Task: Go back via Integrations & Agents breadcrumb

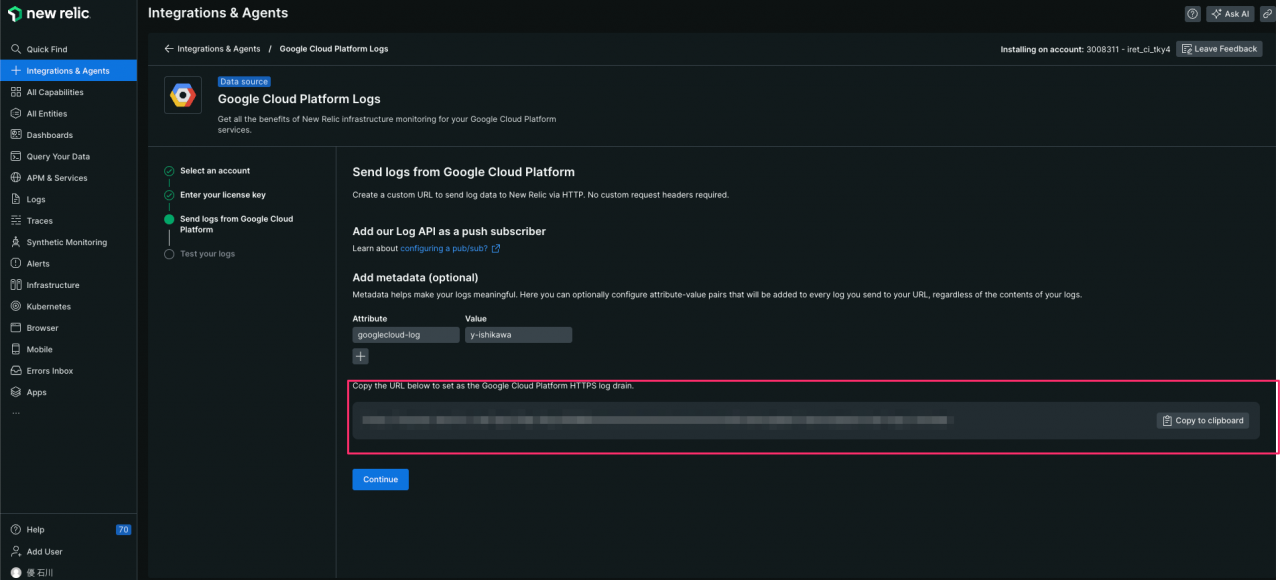Action: (x=212, y=49)
